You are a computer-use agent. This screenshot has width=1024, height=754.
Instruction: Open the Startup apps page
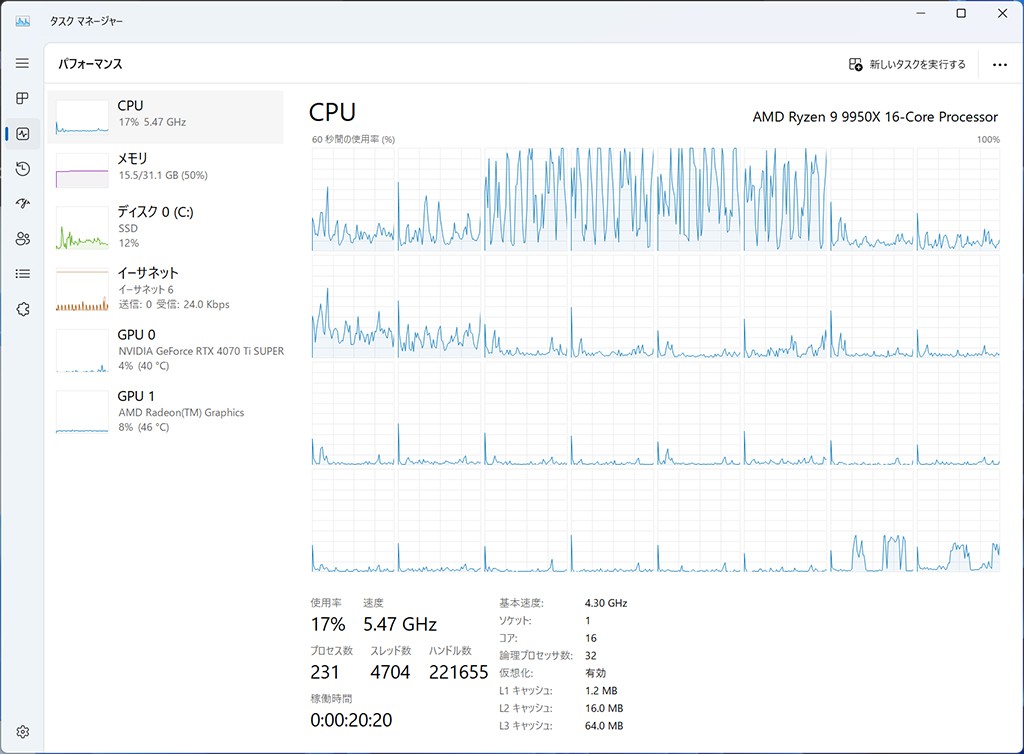(22, 203)
